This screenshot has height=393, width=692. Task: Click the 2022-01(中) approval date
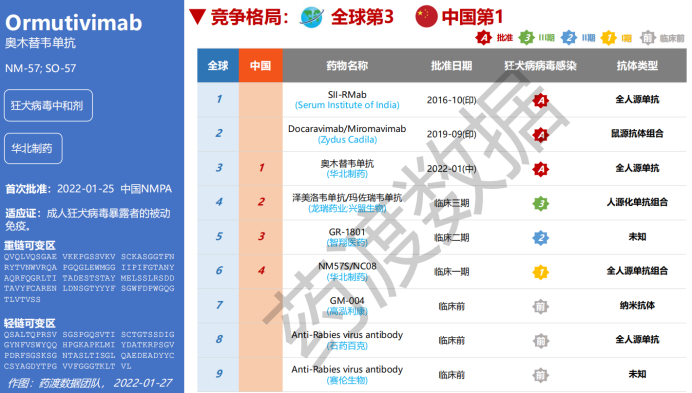tap(451, 169)
